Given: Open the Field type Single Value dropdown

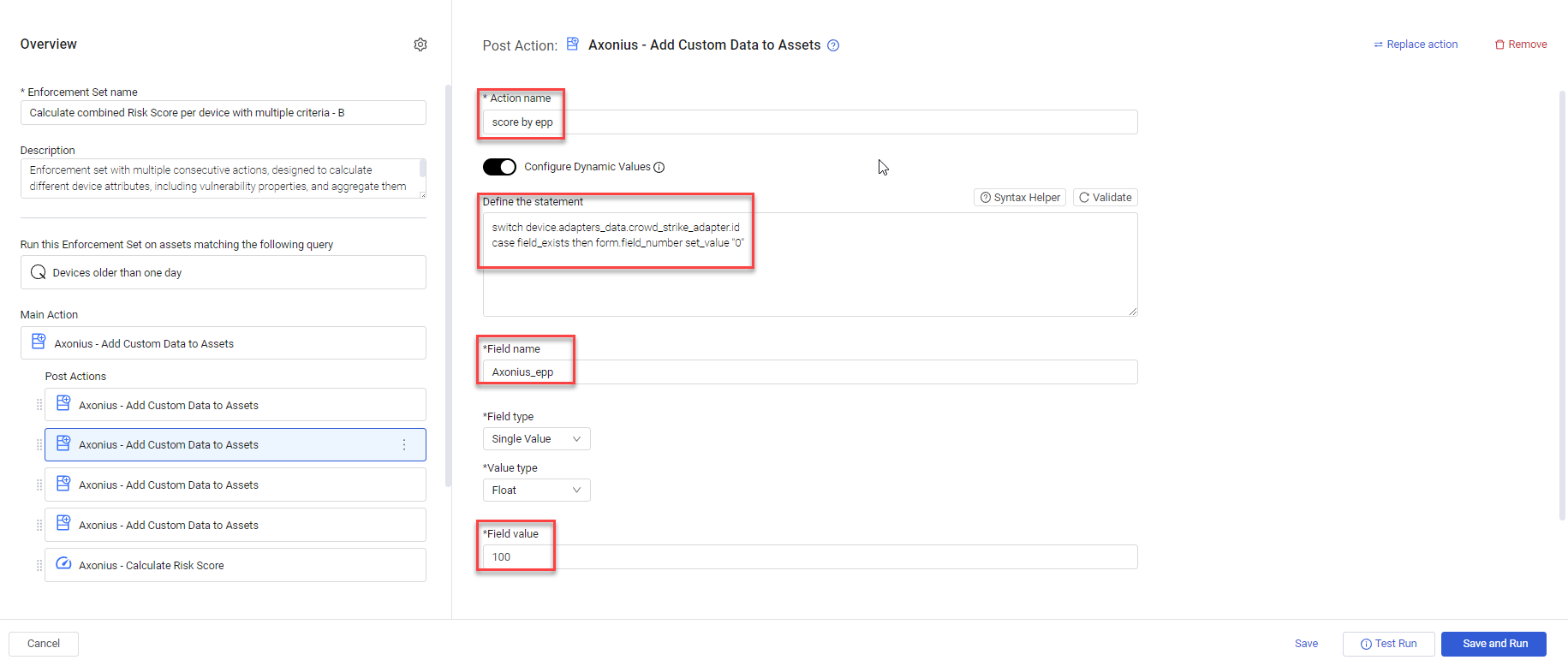Looking at the screenshot, I should coord(536,439).
